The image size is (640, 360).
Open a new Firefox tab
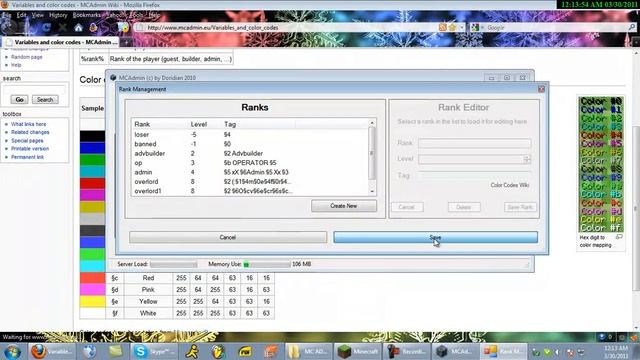(x=126, y=42)
